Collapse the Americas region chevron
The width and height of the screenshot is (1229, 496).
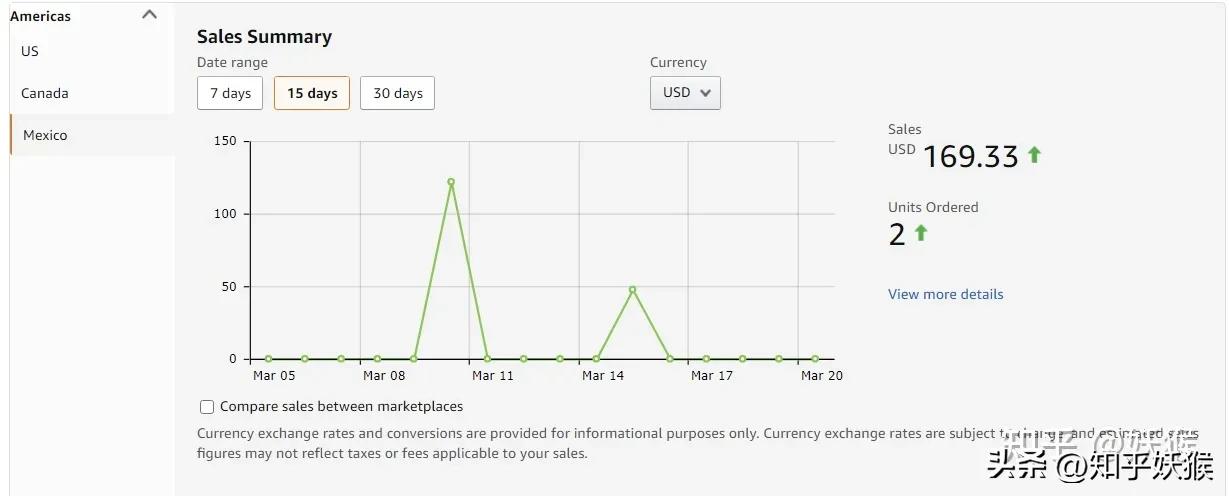point(150,15)
